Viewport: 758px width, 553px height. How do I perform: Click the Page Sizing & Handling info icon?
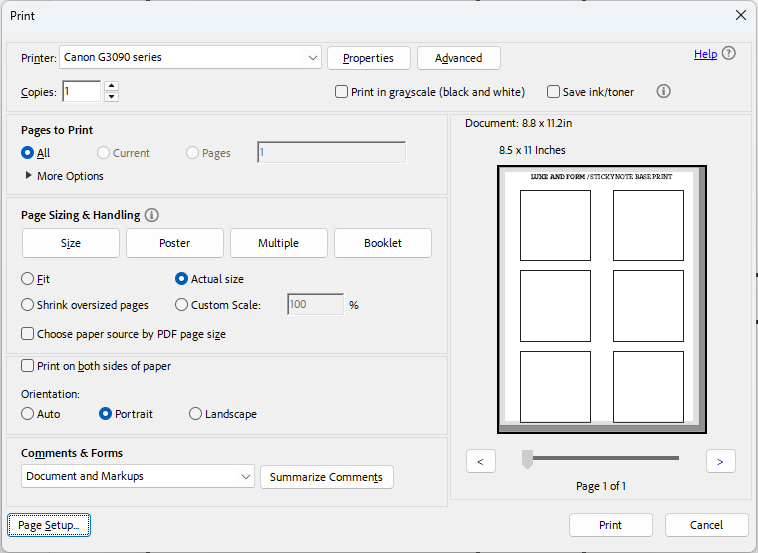(152, 215)
